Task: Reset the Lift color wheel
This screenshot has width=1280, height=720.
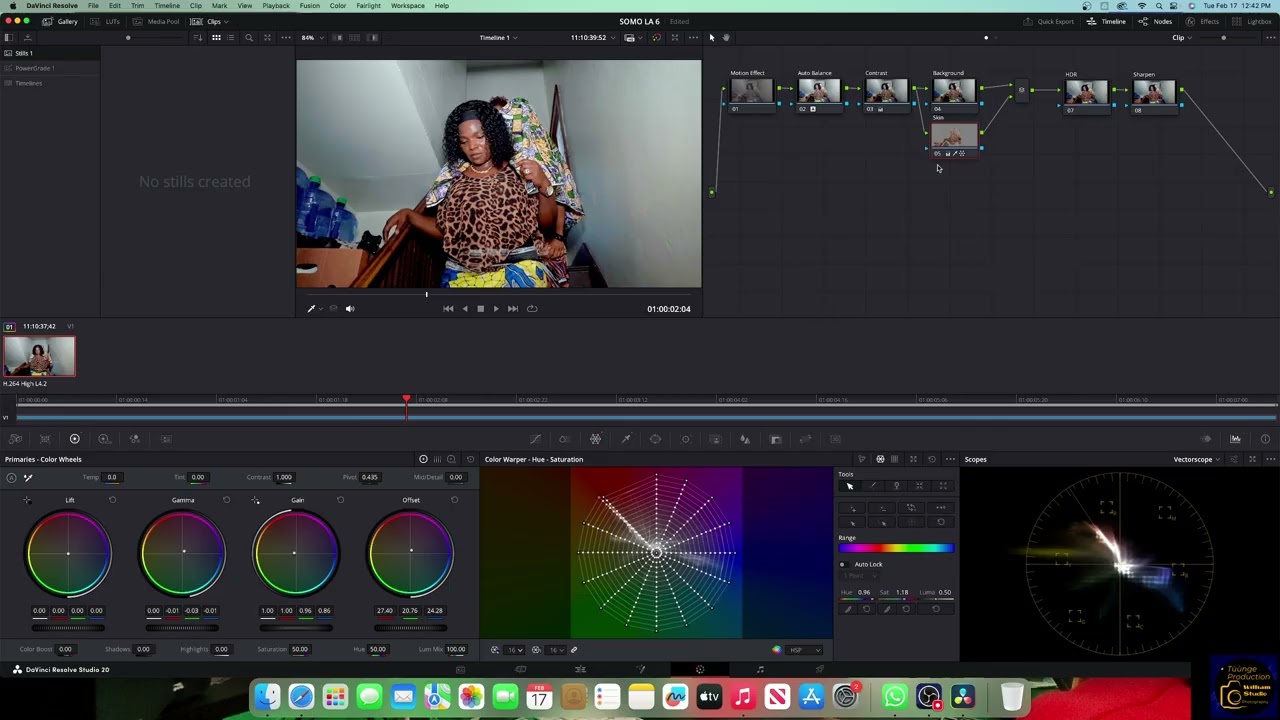Action: [x=112, y=500]
